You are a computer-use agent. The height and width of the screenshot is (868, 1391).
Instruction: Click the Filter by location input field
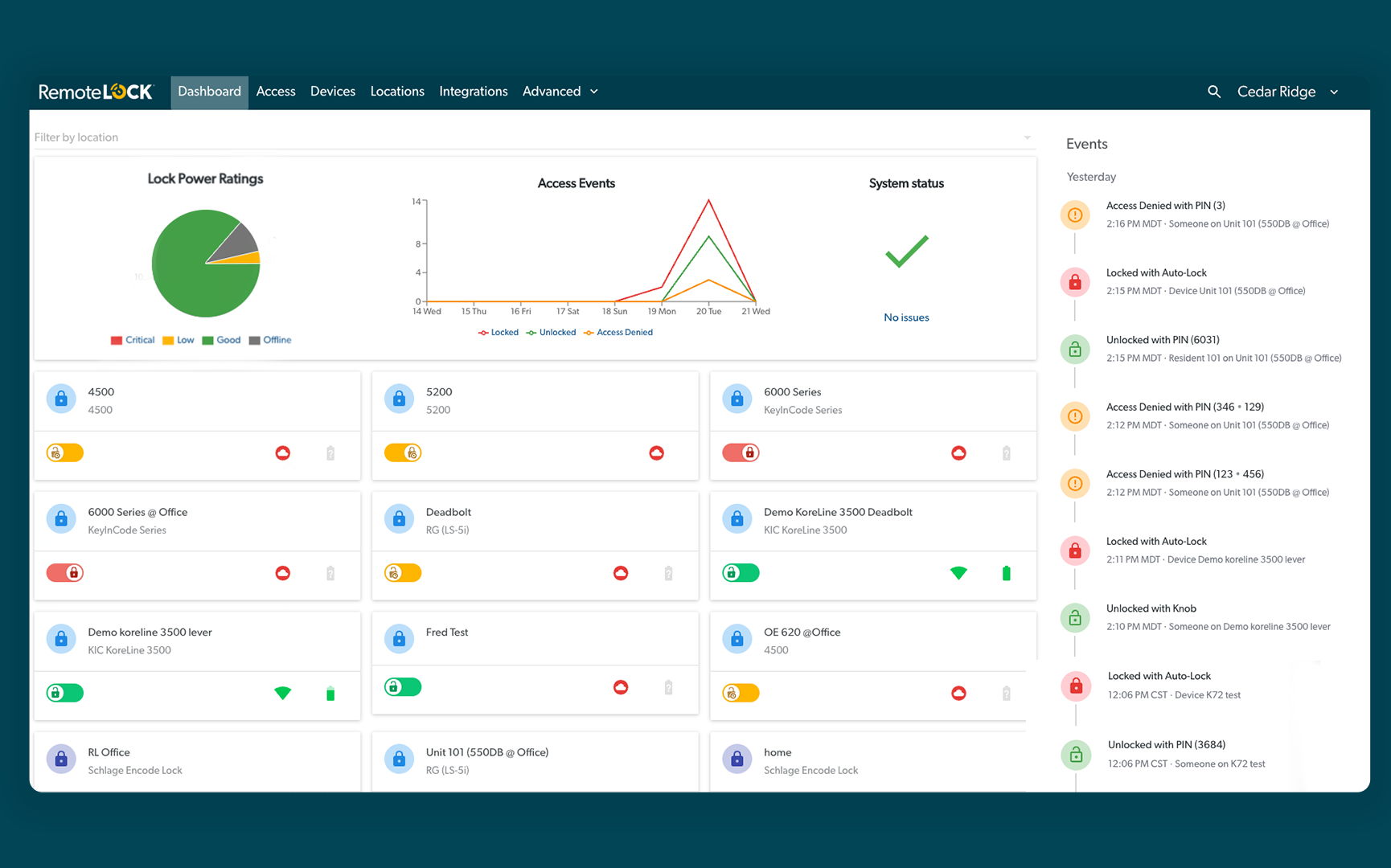[535, 137]
